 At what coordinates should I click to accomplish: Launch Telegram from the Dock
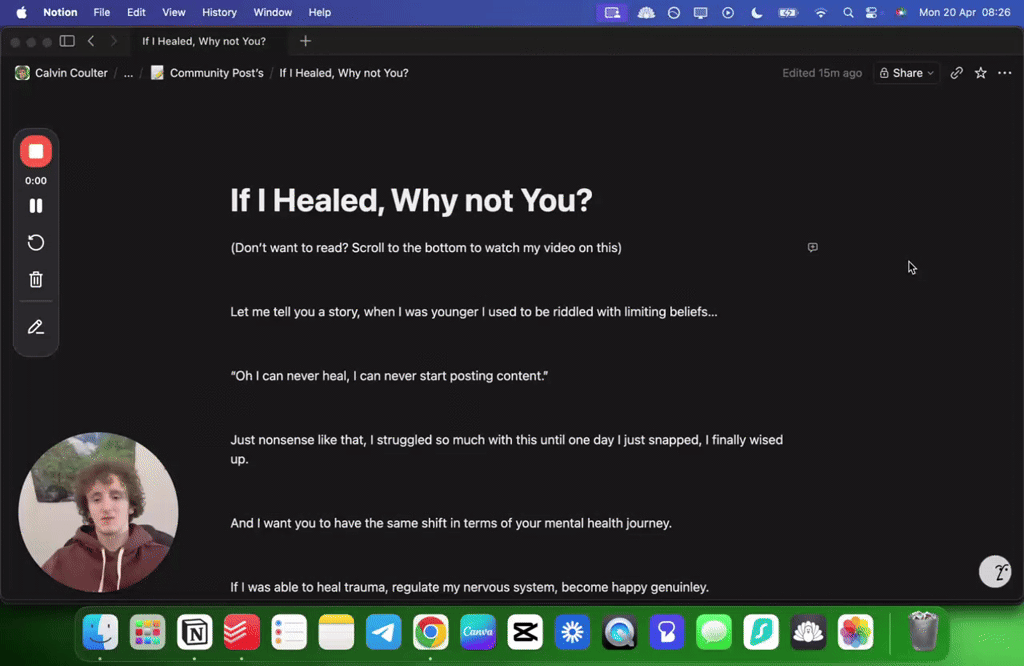tap(383, 632)
